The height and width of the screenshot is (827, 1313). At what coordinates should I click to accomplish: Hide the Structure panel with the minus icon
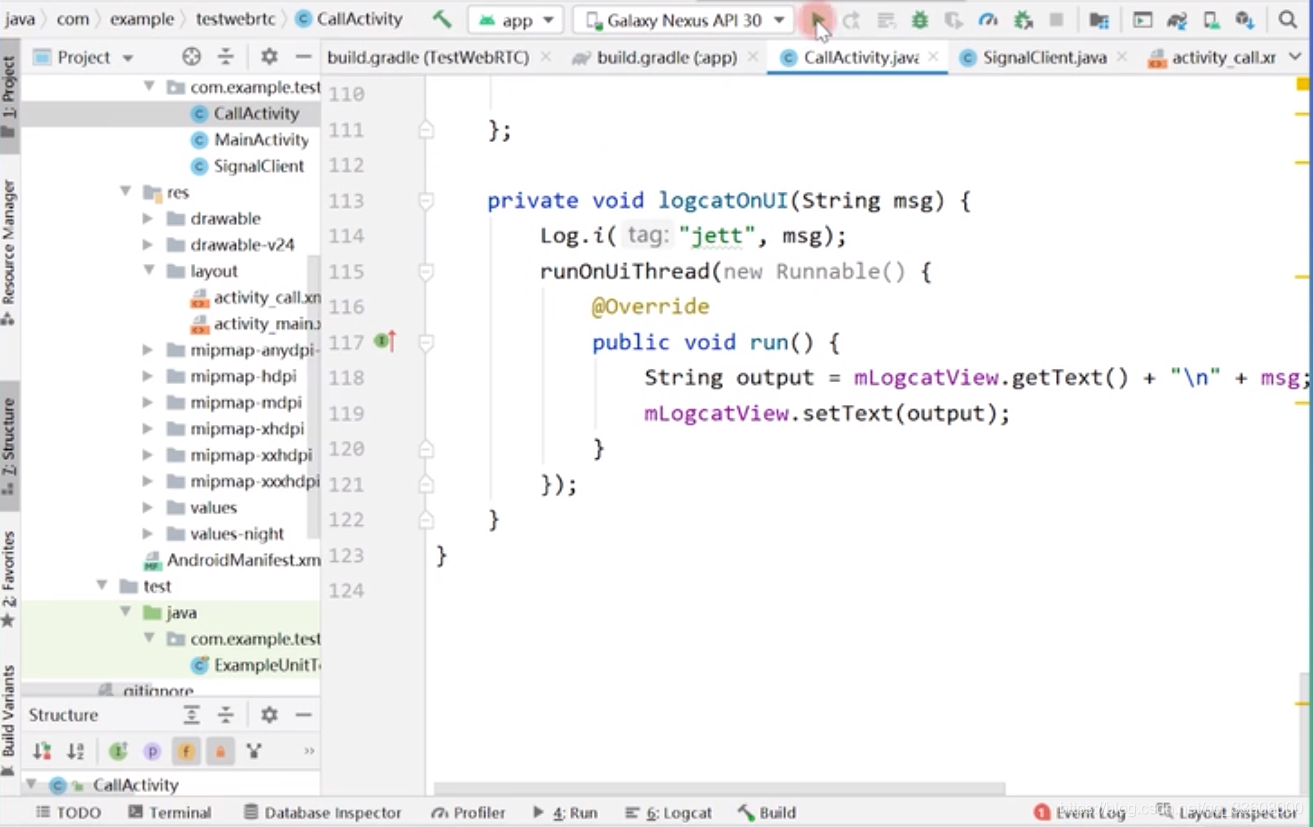click(x=303, y=715)
